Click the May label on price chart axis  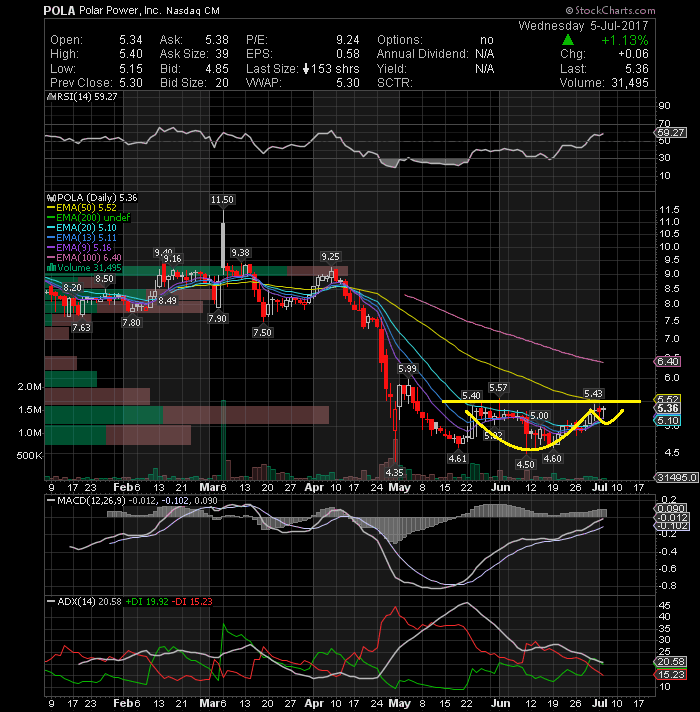tap(400, 488)
